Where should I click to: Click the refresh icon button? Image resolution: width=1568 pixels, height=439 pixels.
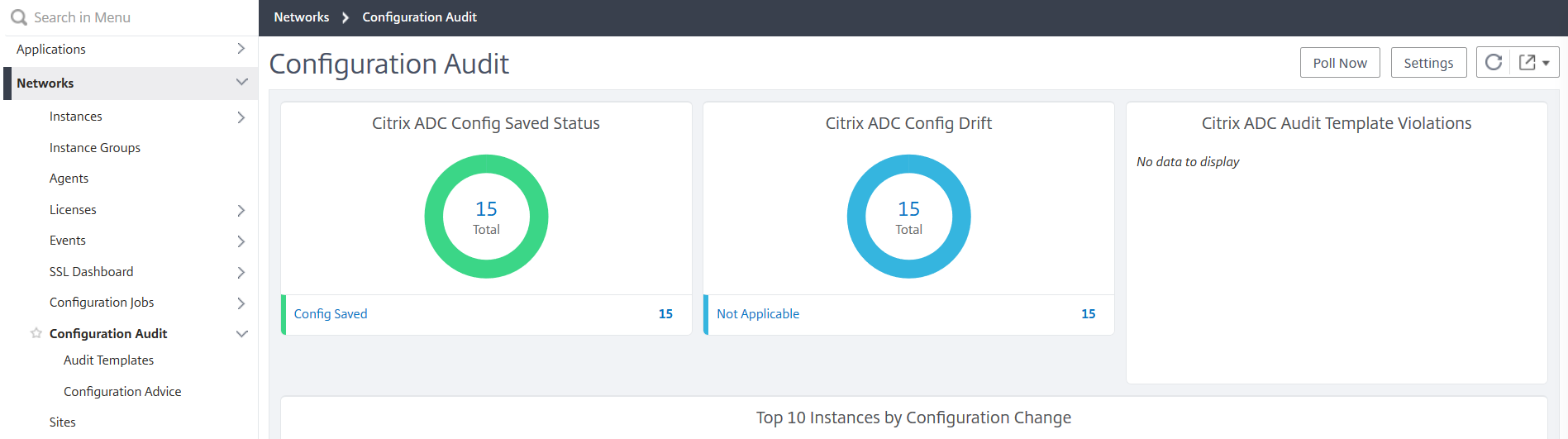(x=1494, y=63)
